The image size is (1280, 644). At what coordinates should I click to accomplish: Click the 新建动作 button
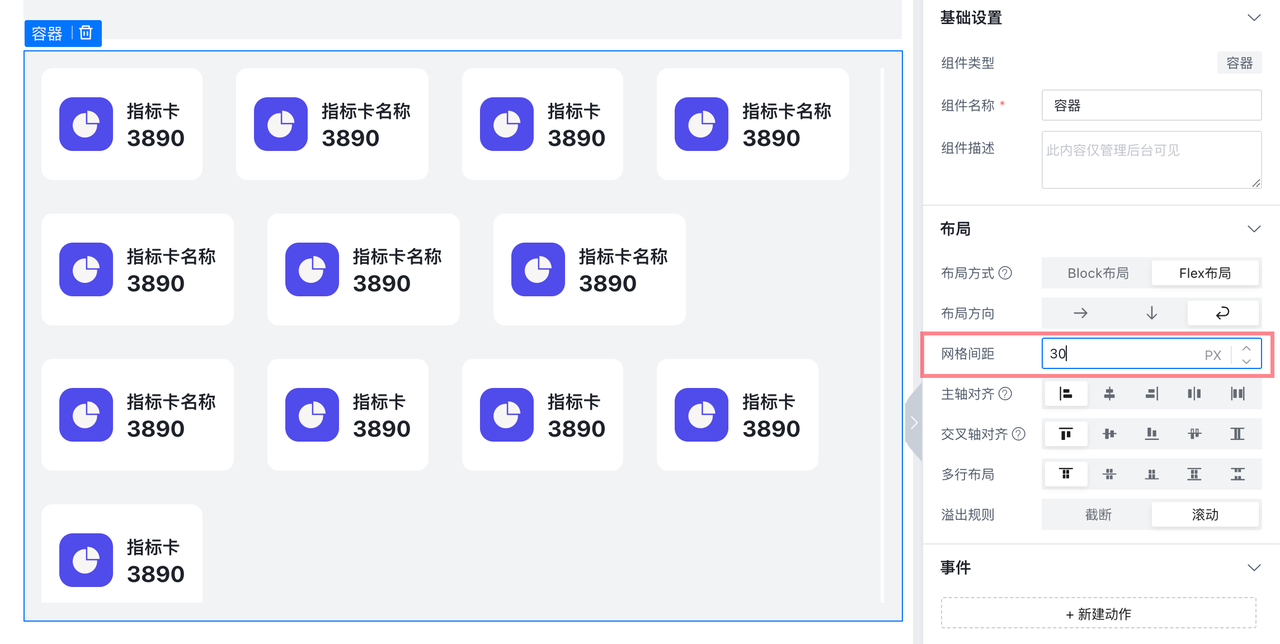pos(1098,613)
